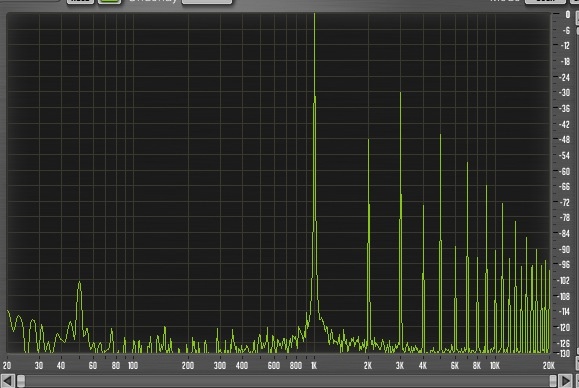Click the -12 dB level scale label
The image size is (579, 388).
565,46
